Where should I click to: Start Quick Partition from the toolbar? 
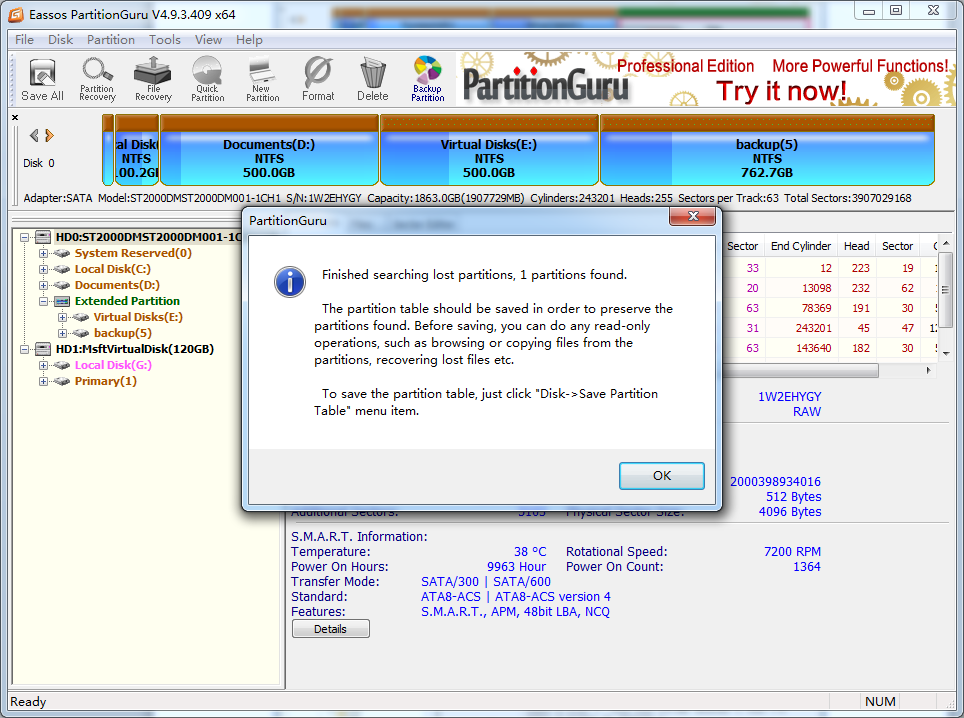pyautogui.click(x=207, y=79)
